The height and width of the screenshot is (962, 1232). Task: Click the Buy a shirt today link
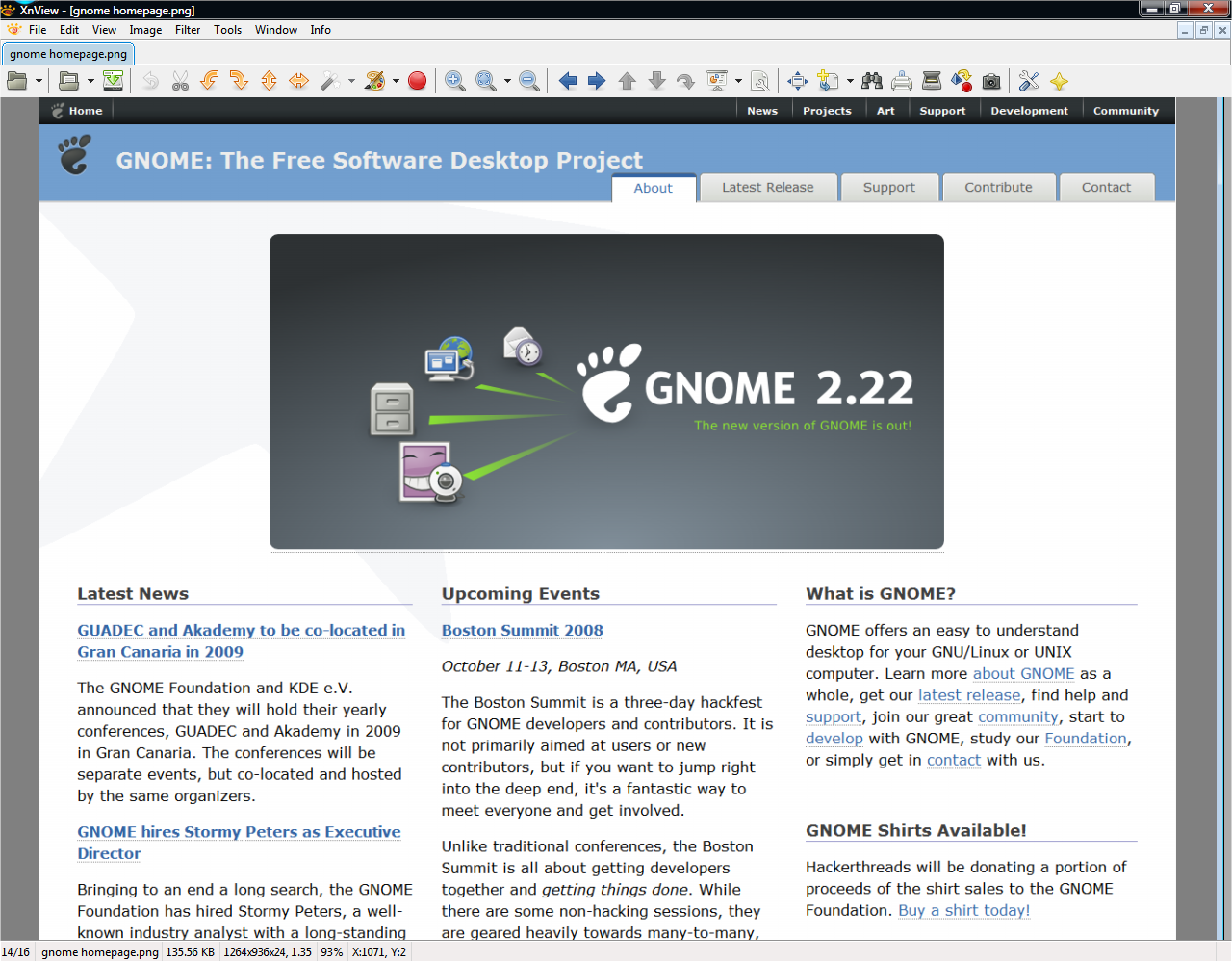coord(964,910)
